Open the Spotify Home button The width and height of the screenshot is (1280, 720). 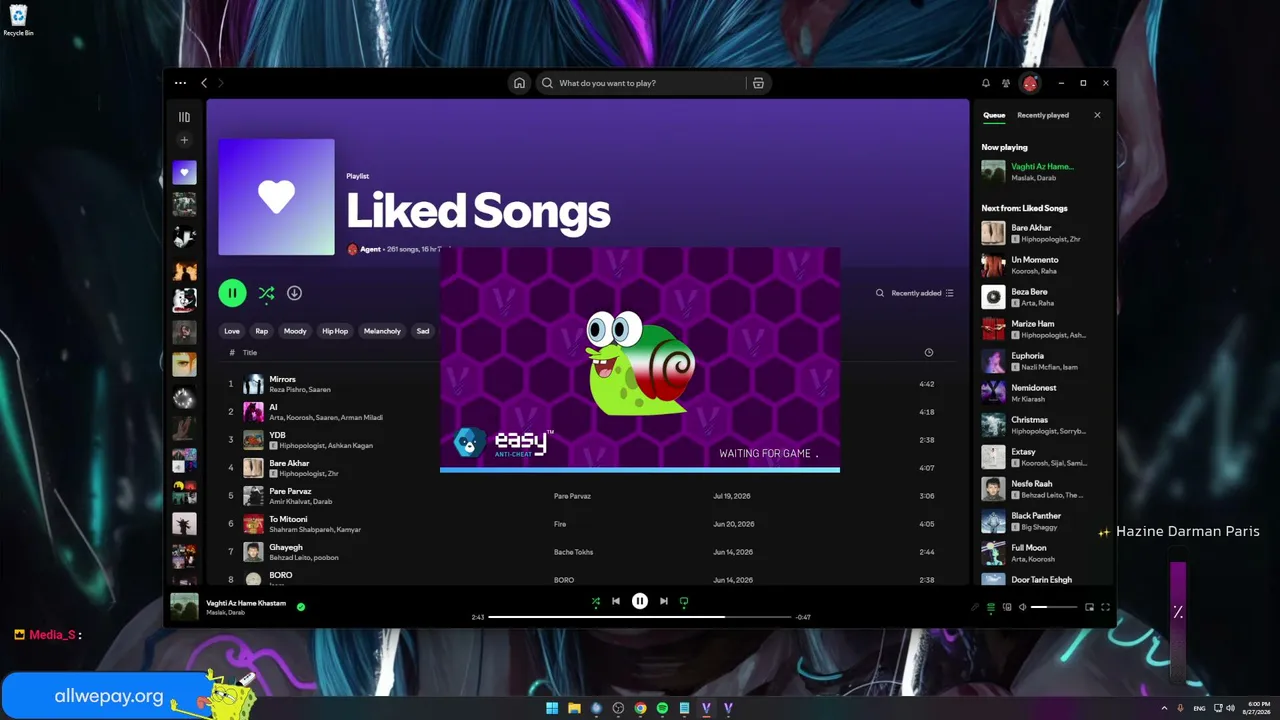[519, 83]
